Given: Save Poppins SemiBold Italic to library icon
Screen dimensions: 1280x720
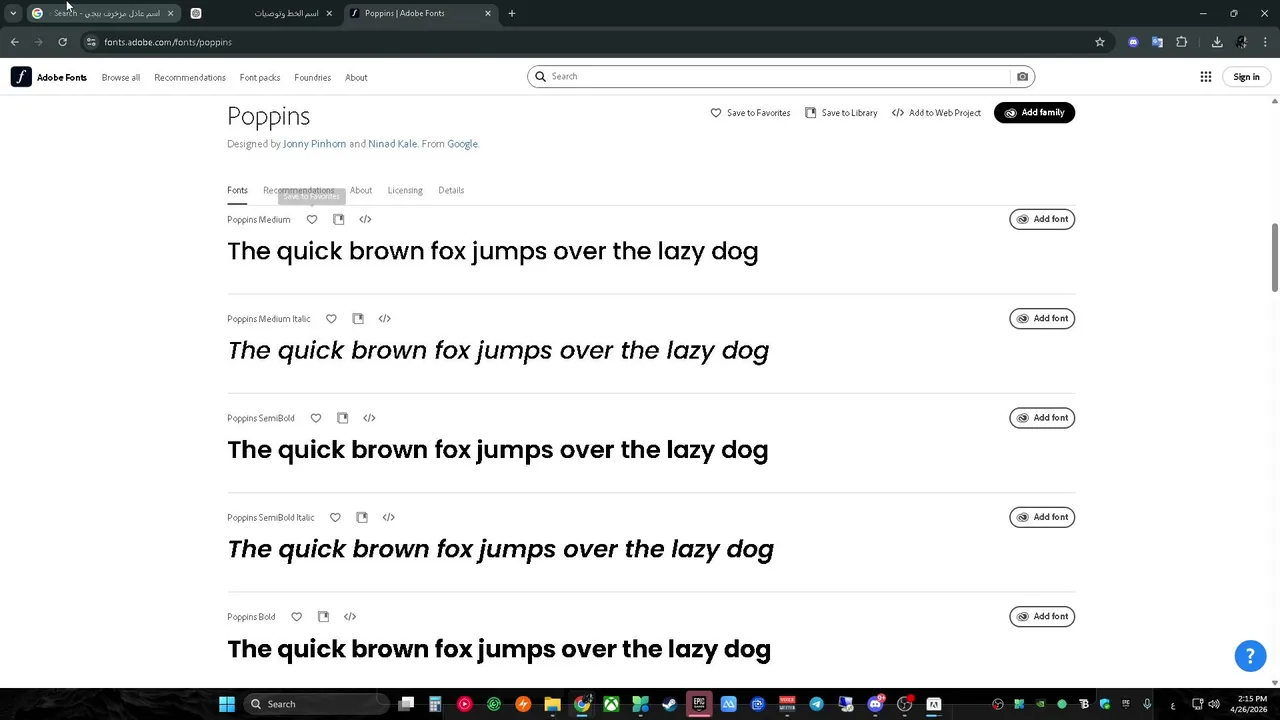Looking at the screenshot, I should pos(362,517).
